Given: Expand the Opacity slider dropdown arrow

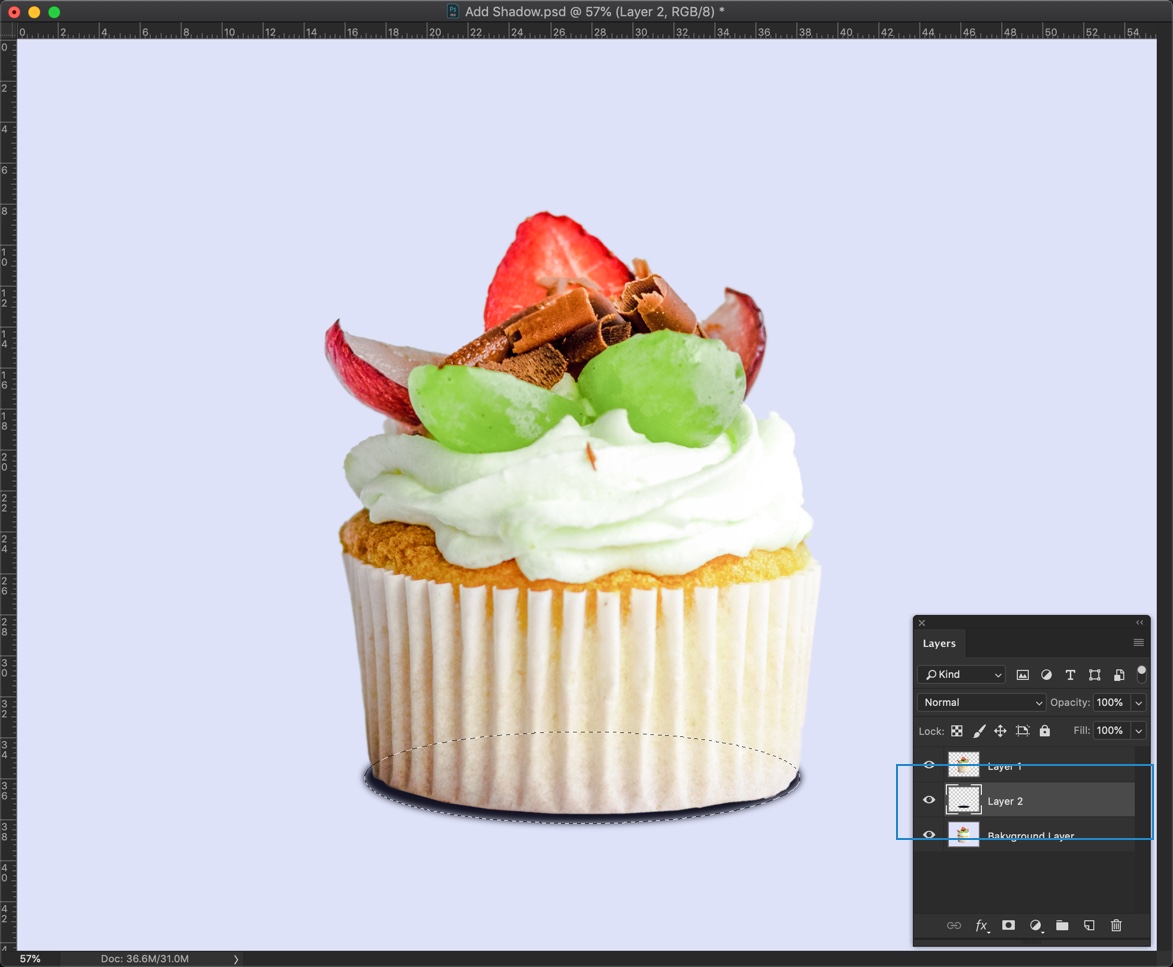Looking at the screenshot, I should 1138,703.
